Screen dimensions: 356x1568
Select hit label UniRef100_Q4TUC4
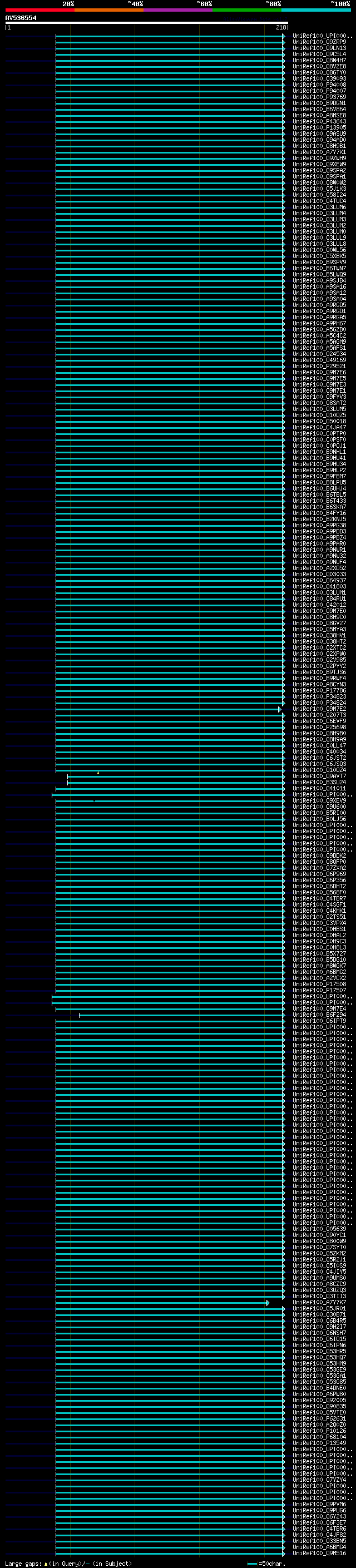tap(319, 201)
